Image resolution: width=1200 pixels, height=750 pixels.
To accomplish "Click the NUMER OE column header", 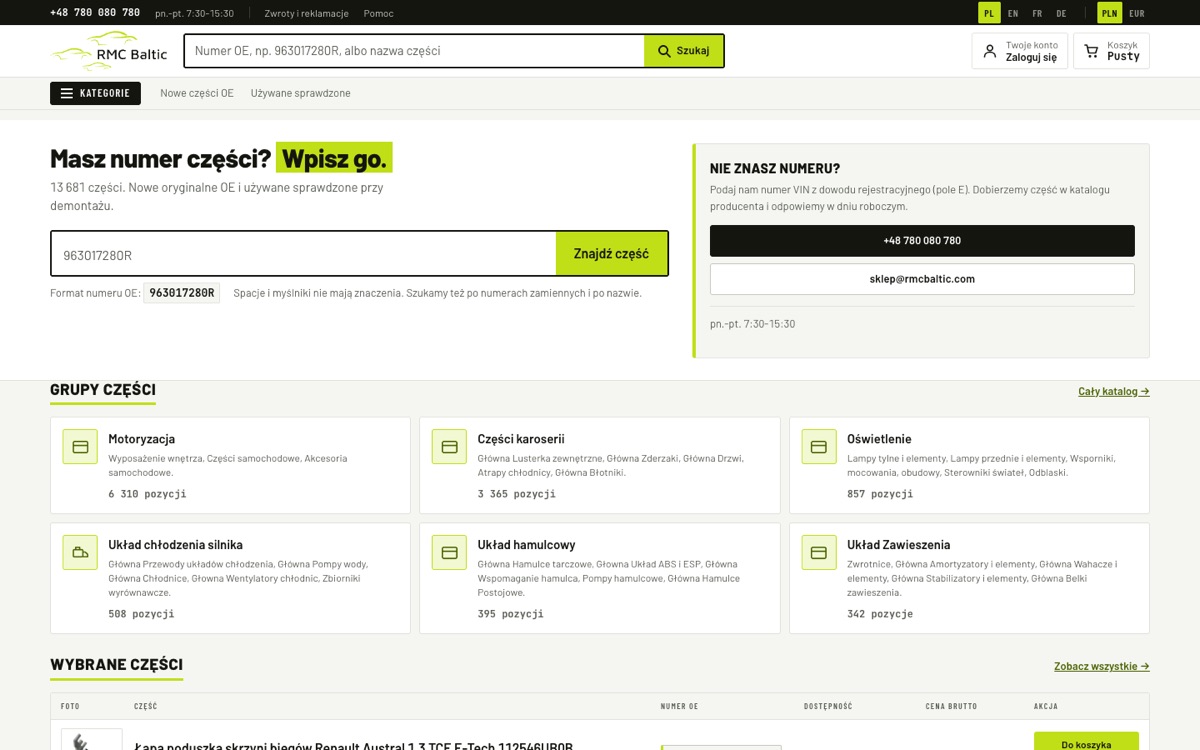I will tap(680, 706).
